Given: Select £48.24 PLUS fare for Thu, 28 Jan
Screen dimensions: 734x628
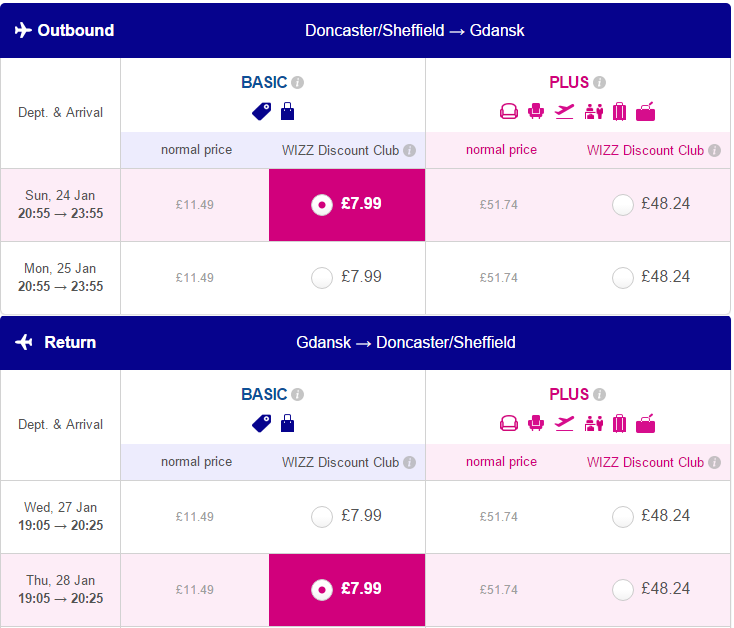Looking at the screenshot, I should pyautogui.click(x=623, y=590).
